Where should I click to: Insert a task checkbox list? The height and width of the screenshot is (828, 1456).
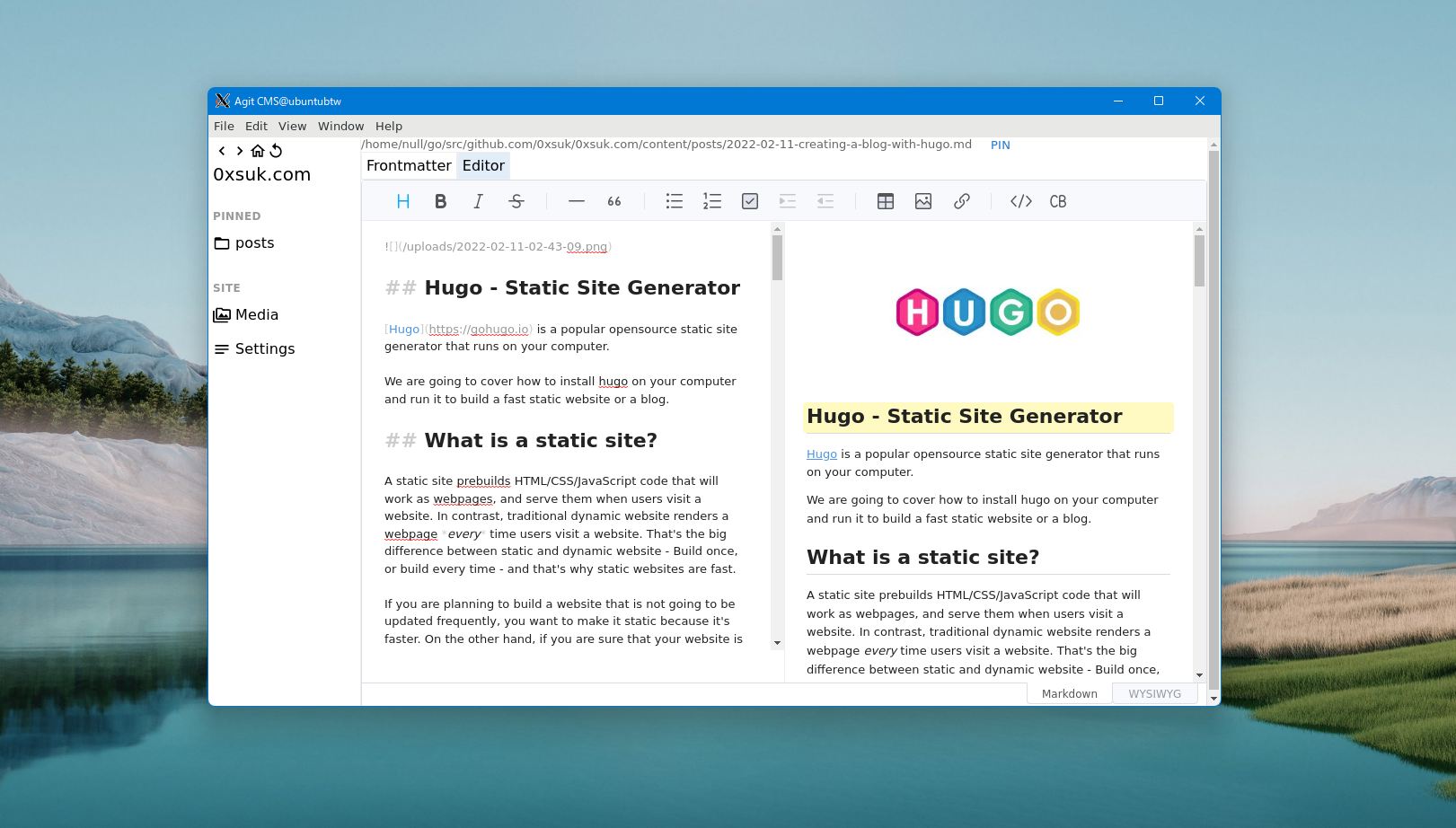pos(750,201)
